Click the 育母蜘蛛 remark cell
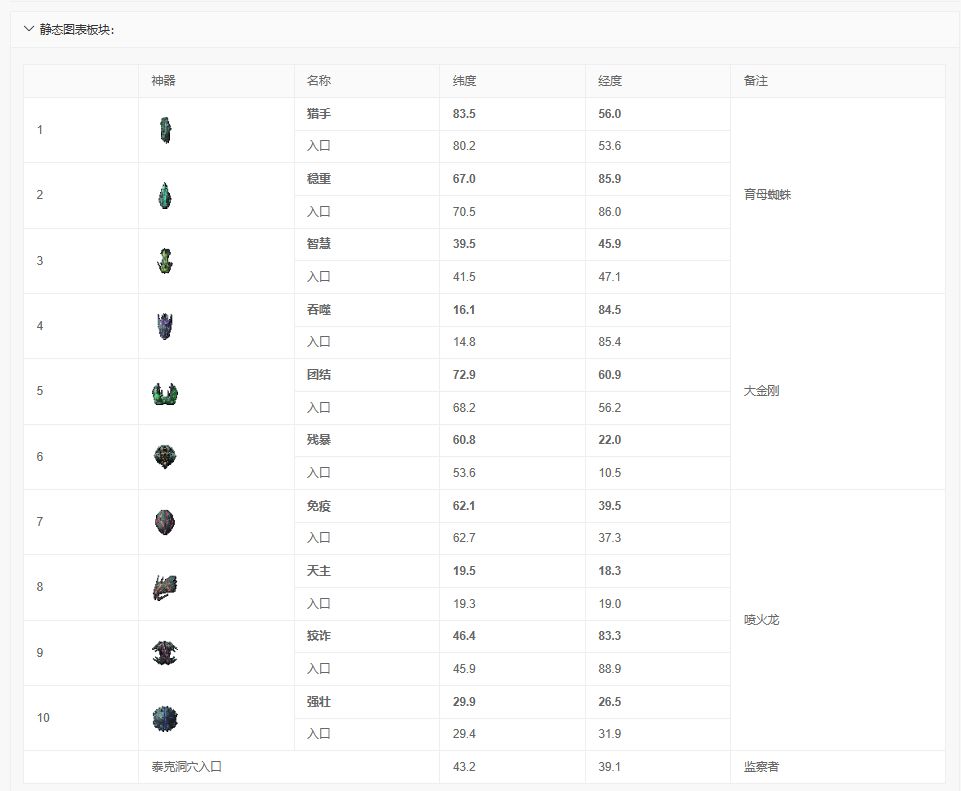 pyautogui.click(x=837, y=195)
